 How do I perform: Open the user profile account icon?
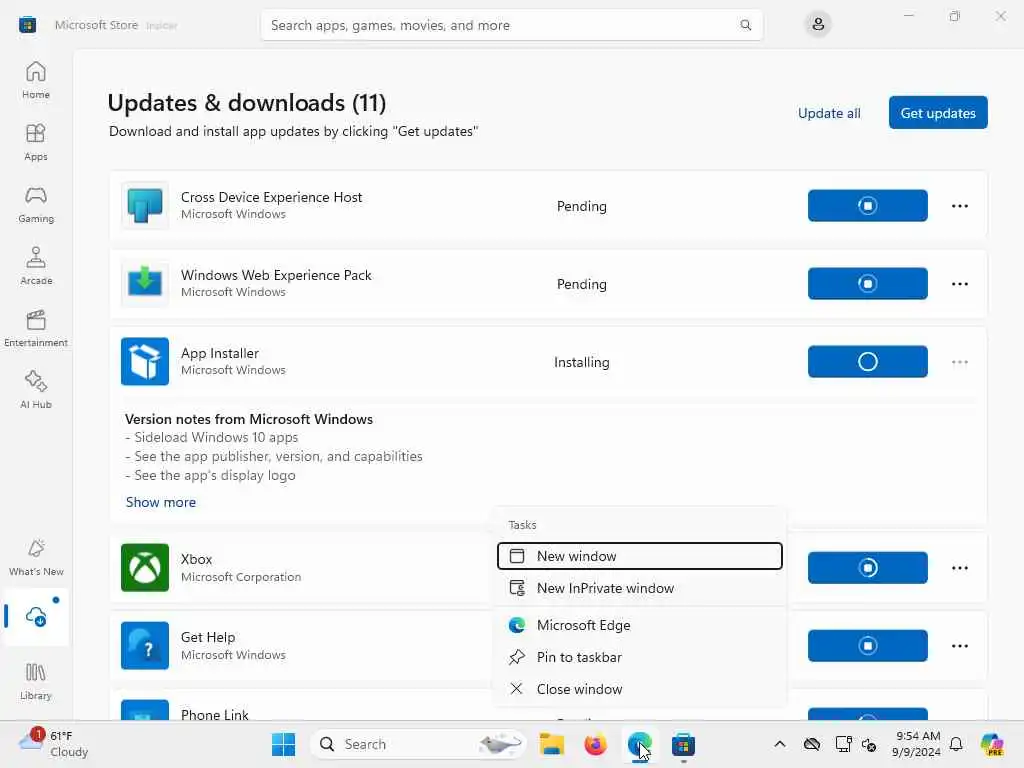[x=818, y=25]
